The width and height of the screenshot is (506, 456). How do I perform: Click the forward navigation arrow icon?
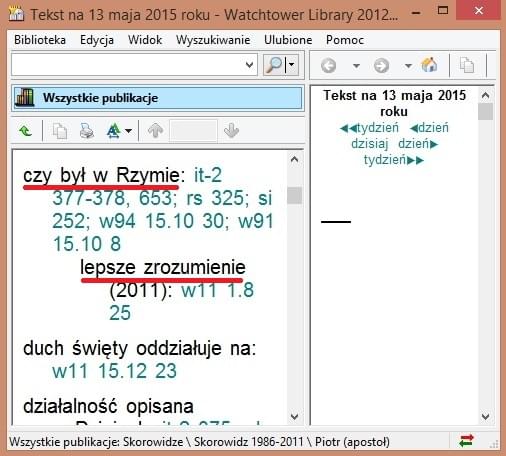[x=381, y=65]
